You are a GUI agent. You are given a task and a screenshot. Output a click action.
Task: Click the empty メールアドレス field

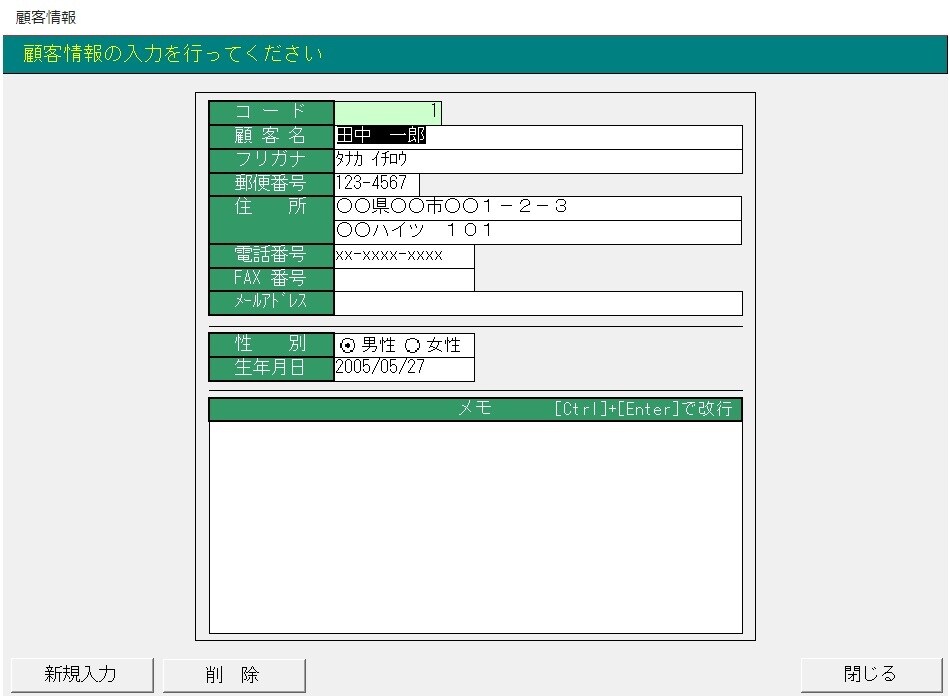538,303
